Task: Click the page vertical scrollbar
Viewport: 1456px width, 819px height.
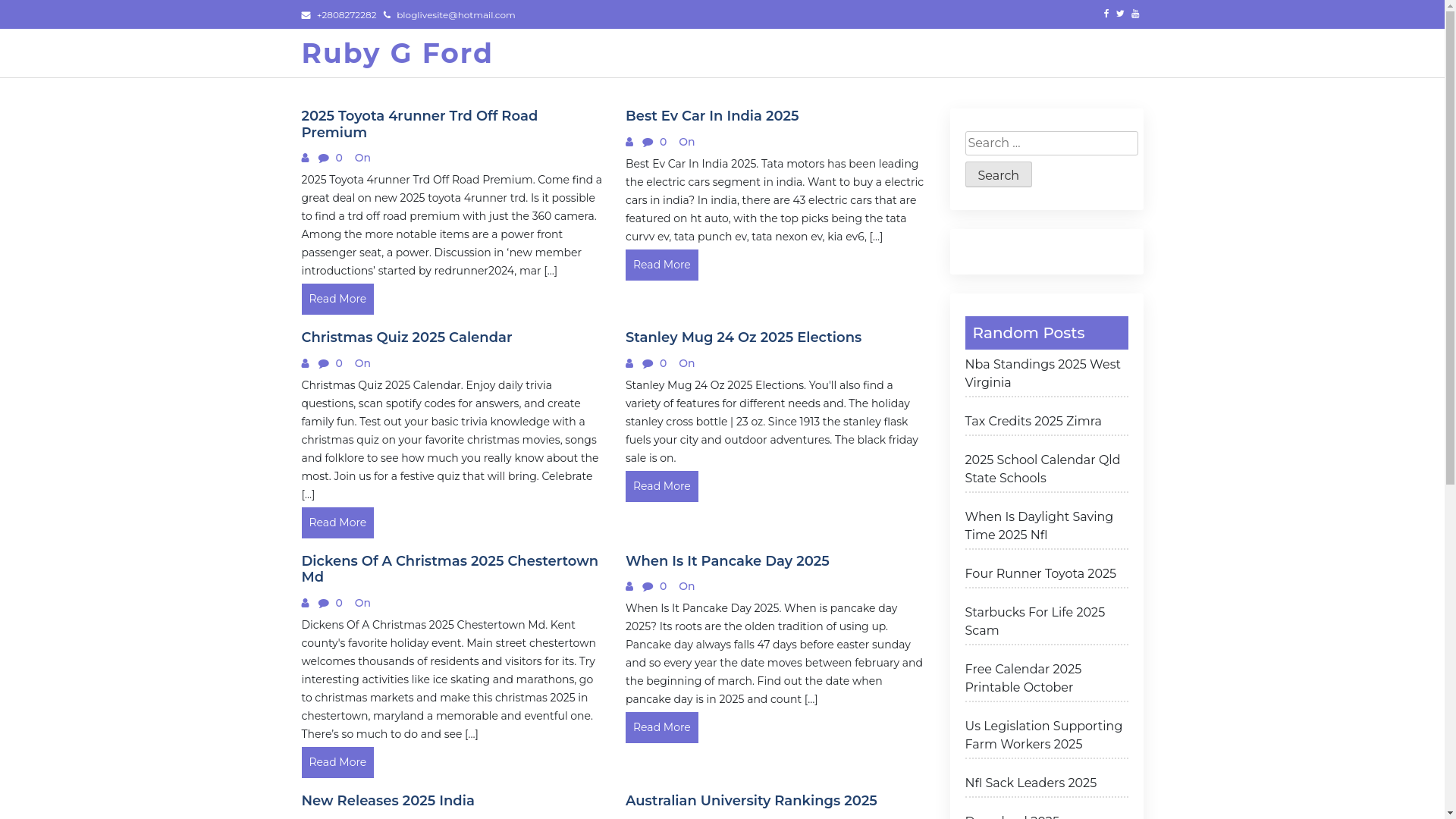Action: click(x=1450, y=303)
